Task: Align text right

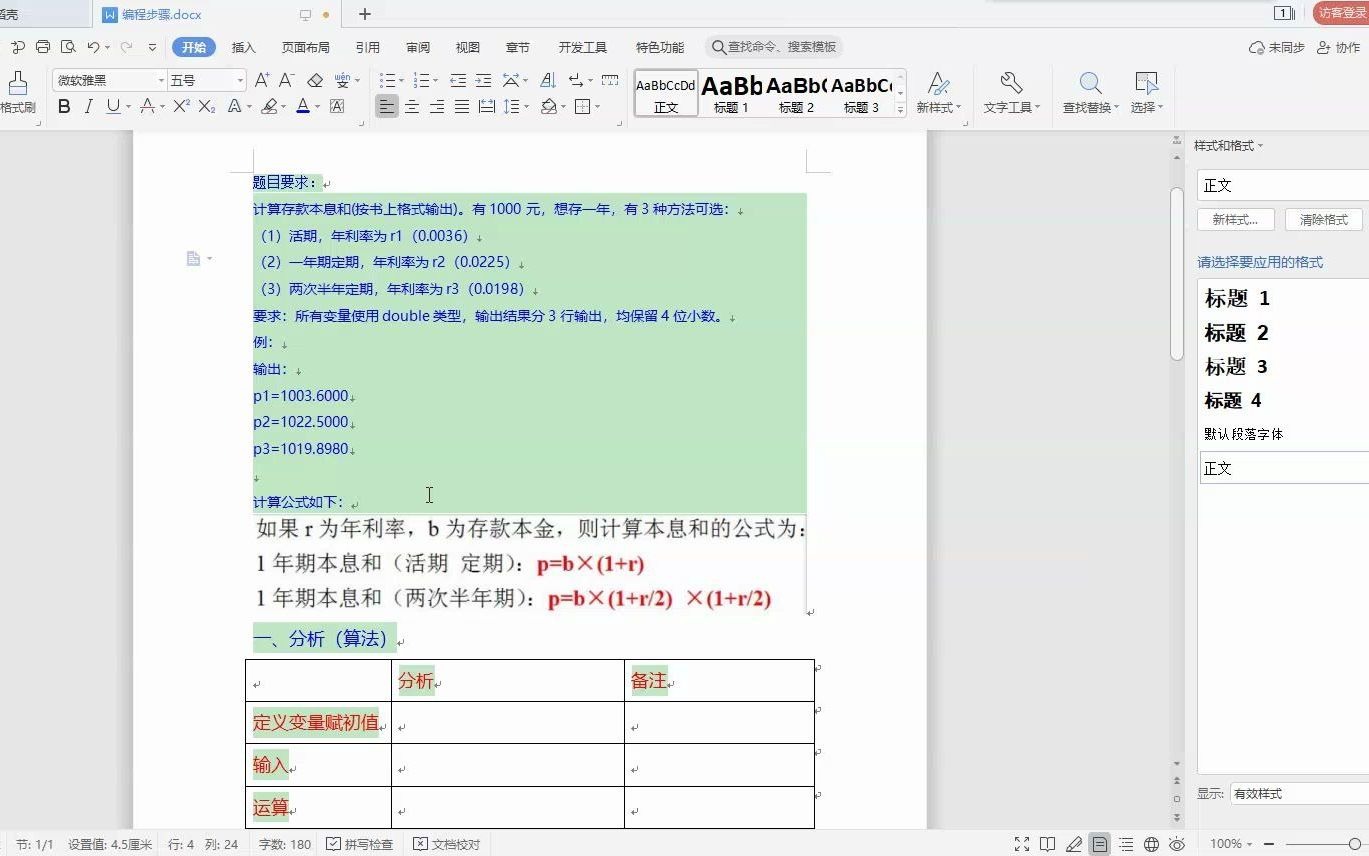Action: pos(437,106)
